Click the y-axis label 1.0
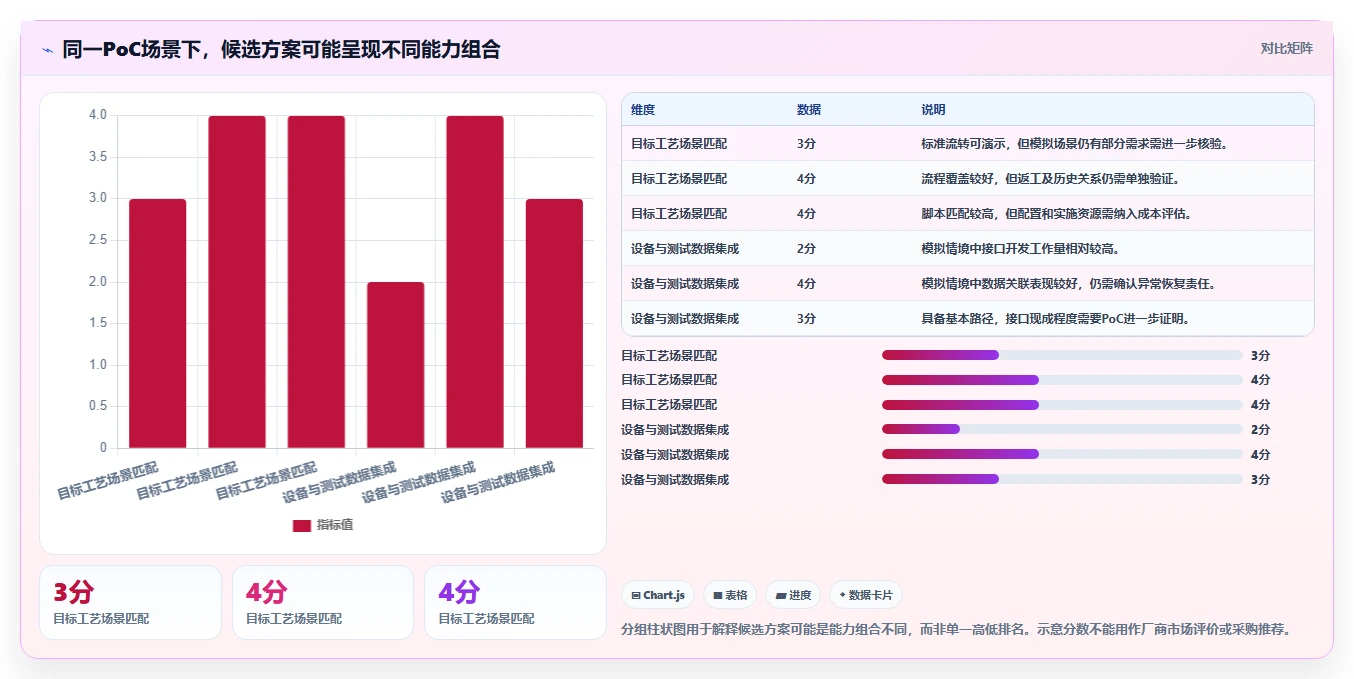 pyautogui.click(x=97, y=365)
